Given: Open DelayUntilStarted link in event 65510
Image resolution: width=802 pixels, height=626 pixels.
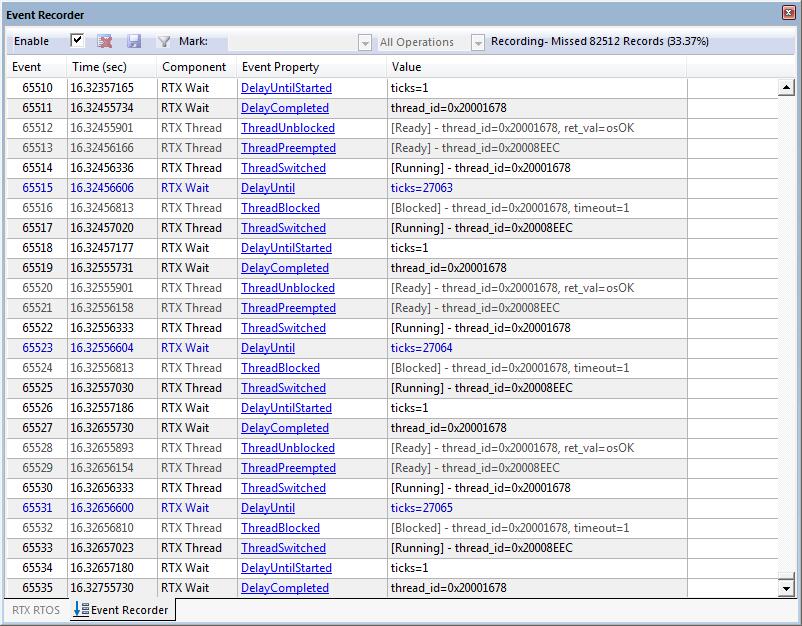Looking at the screenshot, I should [x=286, y=88].
